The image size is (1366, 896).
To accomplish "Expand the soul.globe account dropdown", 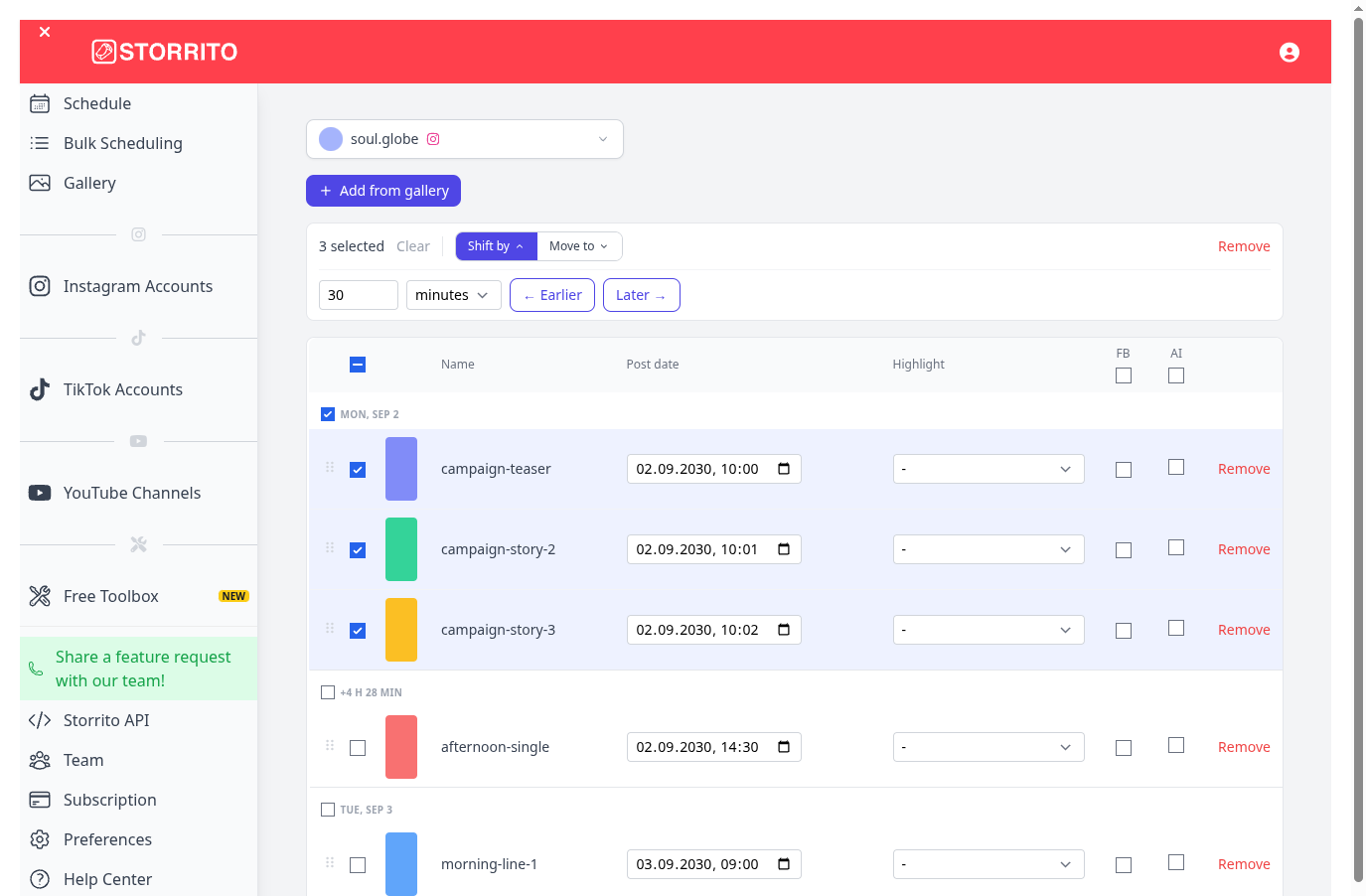I will (465, 139).
